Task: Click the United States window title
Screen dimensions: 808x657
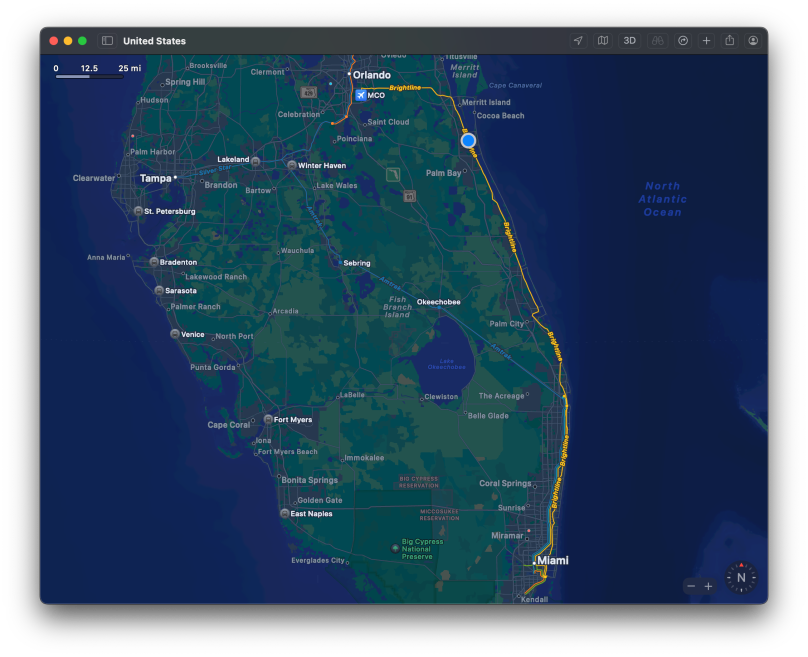Action: [x=155, y=41]
